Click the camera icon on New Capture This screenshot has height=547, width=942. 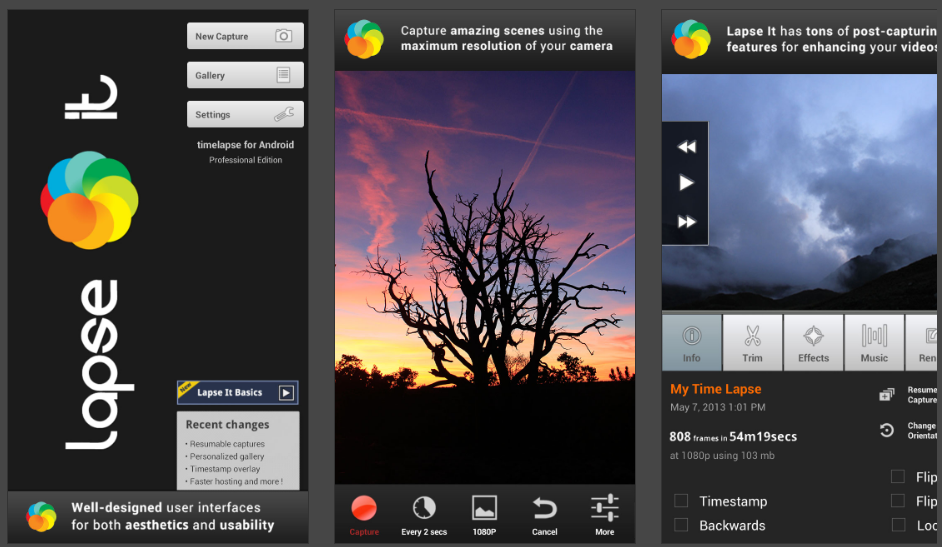pos(284,36)
